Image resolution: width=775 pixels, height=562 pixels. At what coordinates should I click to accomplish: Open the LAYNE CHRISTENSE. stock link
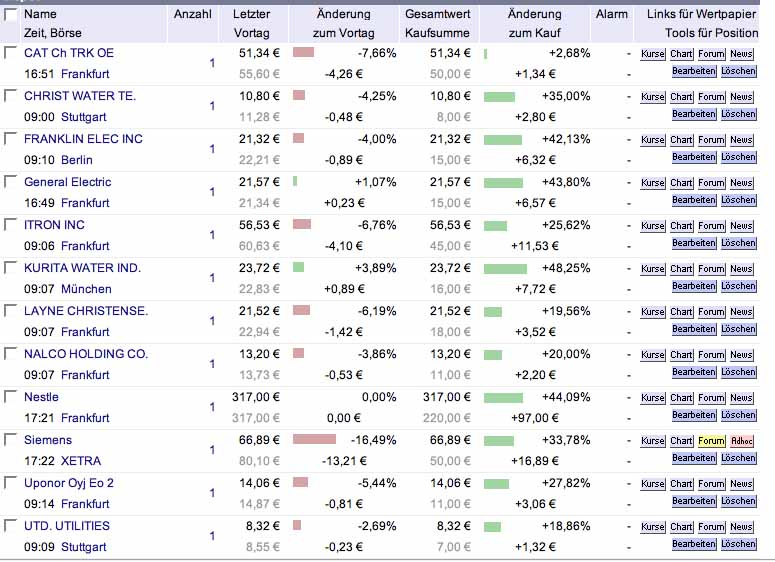click(86, 311)
